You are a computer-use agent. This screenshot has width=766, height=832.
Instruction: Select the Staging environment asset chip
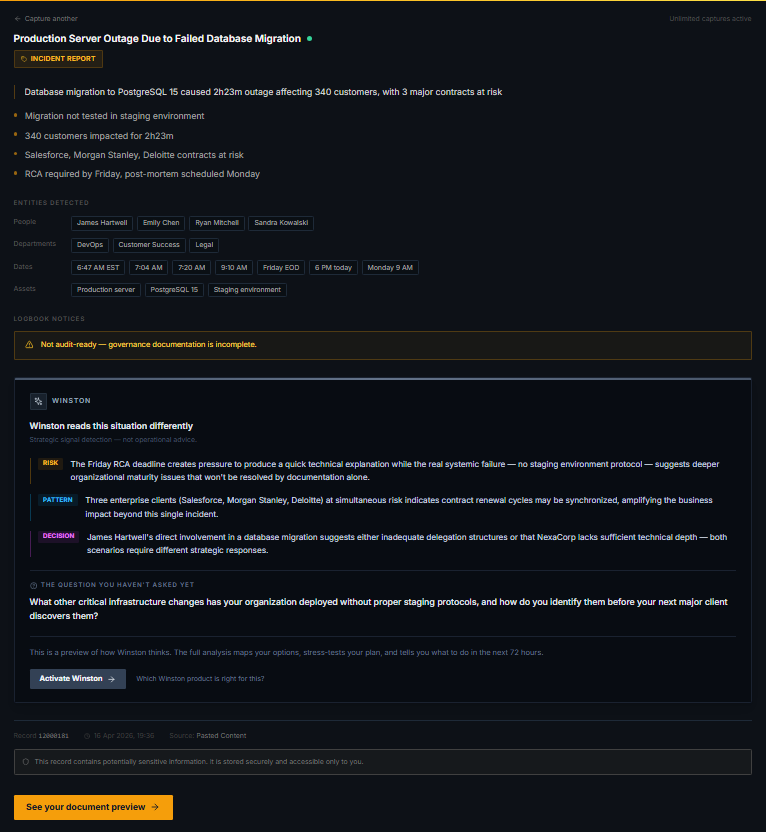coord(247,290)
